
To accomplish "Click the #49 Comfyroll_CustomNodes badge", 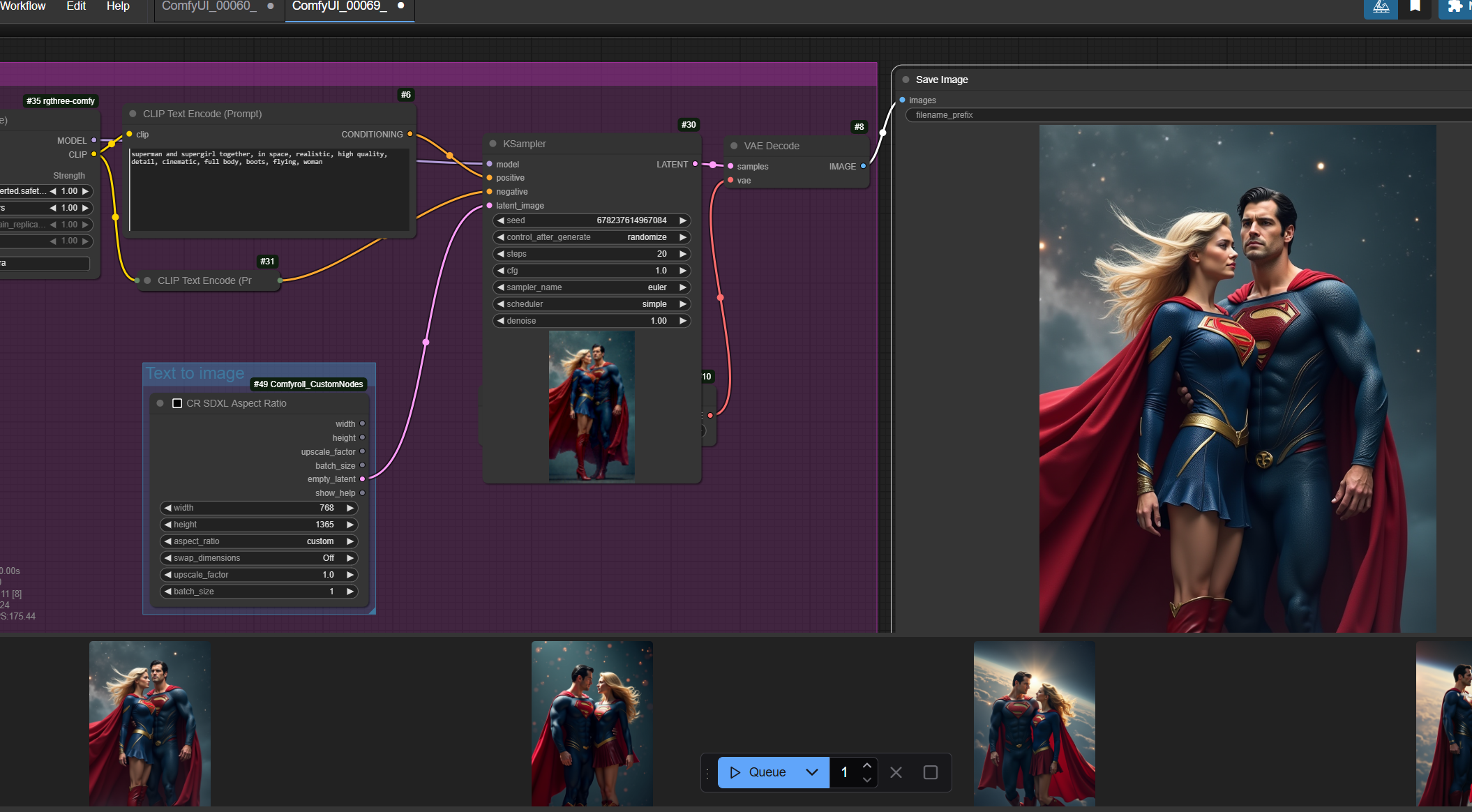I will [x=308, y=384].
